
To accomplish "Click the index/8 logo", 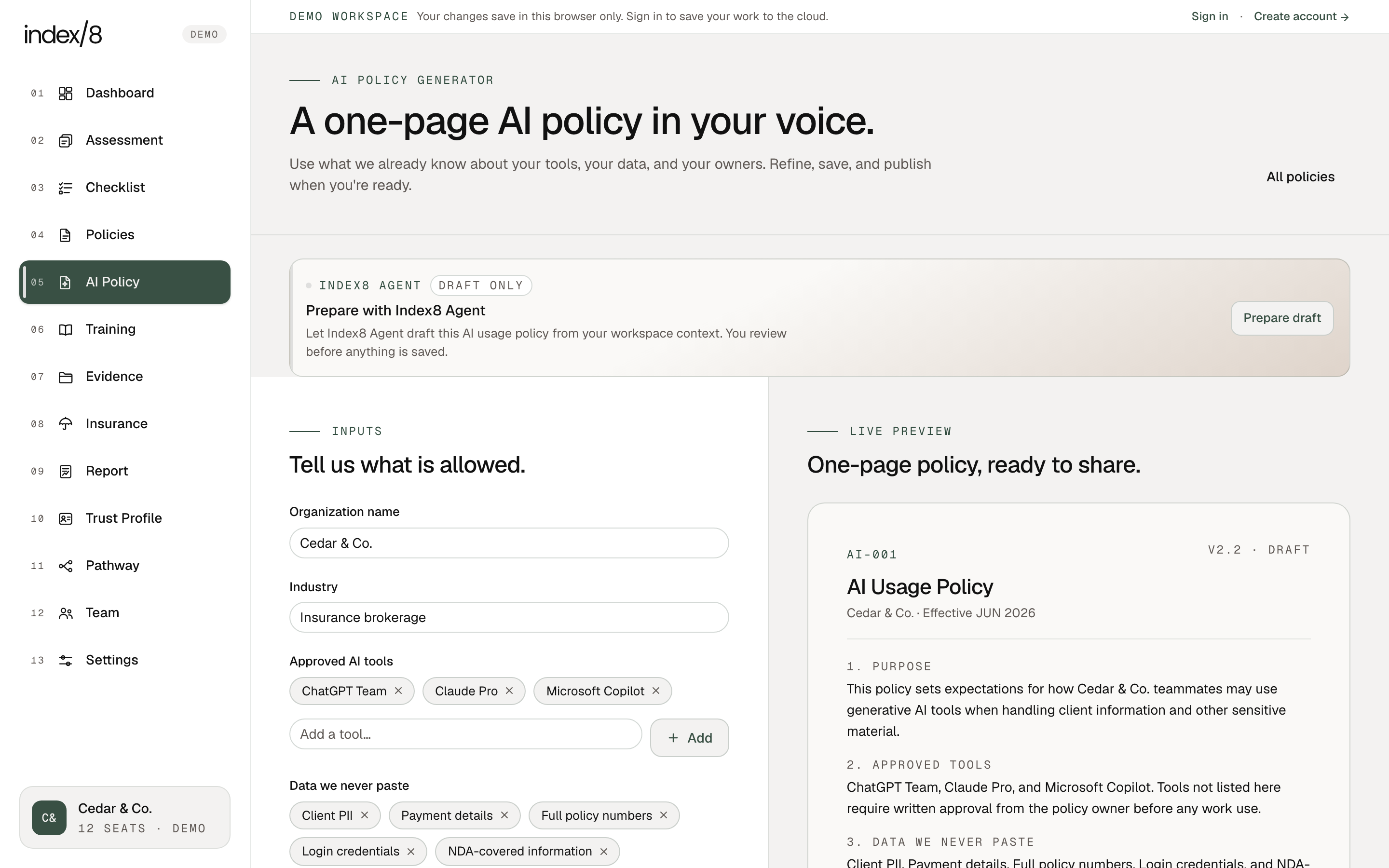I will coord(63,34).
